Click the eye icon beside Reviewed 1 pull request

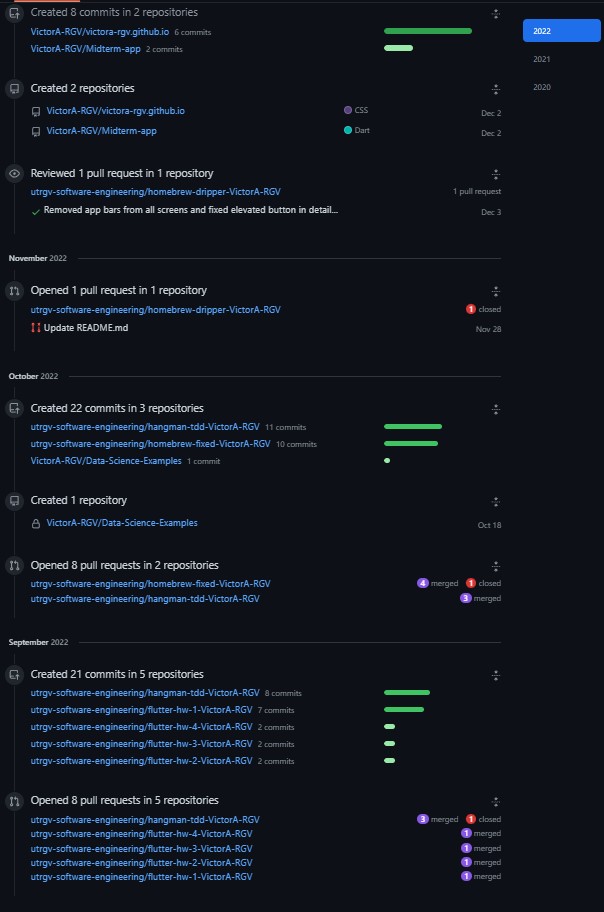(14, 173)
